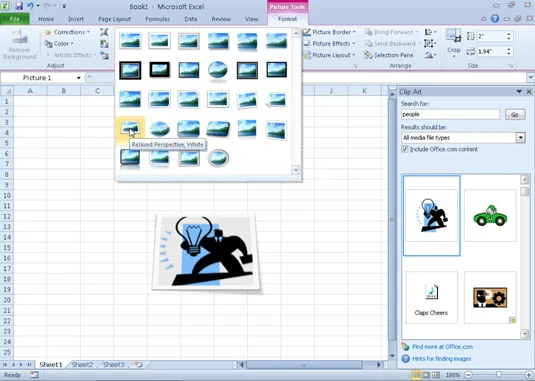Click the macro record icon in status bar
The width and height of the screenshot is (535, 381).
click(x=34, y=375)
